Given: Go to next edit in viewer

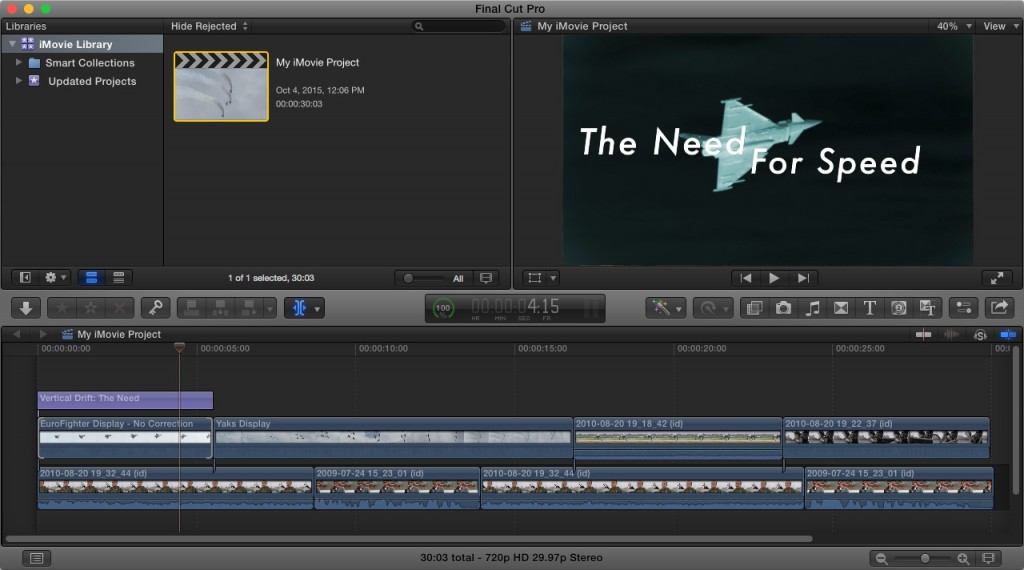Looking at the screenshot, I should coord(803,278).
